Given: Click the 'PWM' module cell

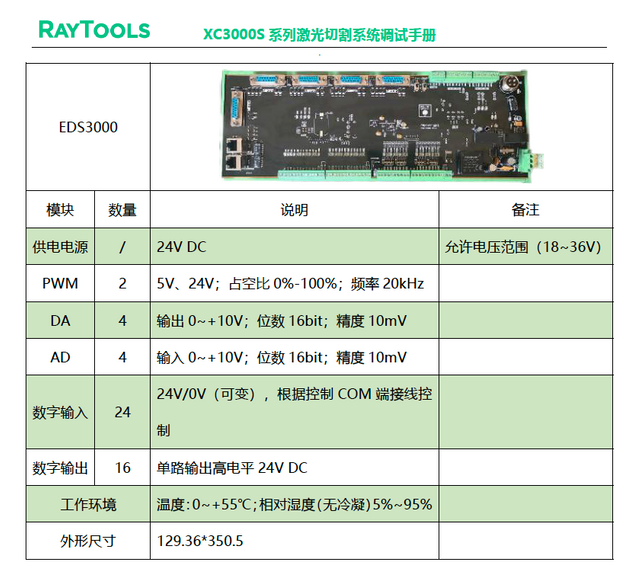Looking at the screenshot, I should (x=60, y=284).
